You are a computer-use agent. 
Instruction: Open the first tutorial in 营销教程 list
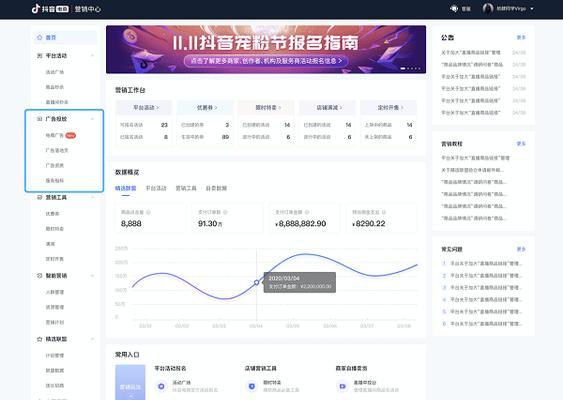point(475,158)
